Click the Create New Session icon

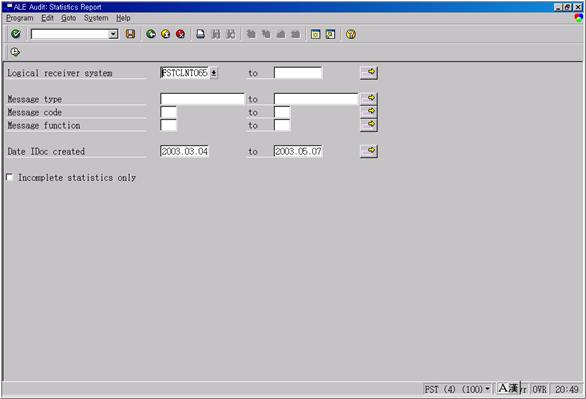click(316, 34)
